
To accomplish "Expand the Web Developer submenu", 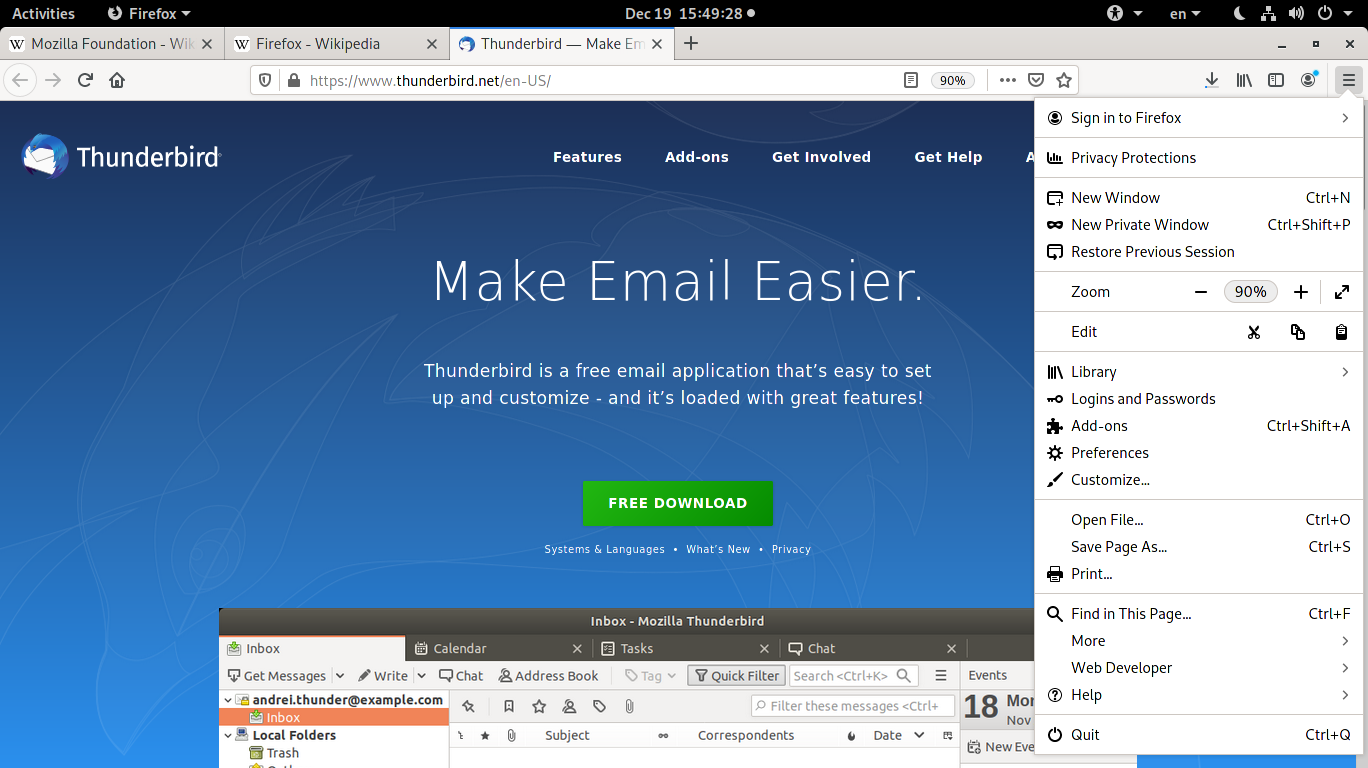I will 1196,668.
